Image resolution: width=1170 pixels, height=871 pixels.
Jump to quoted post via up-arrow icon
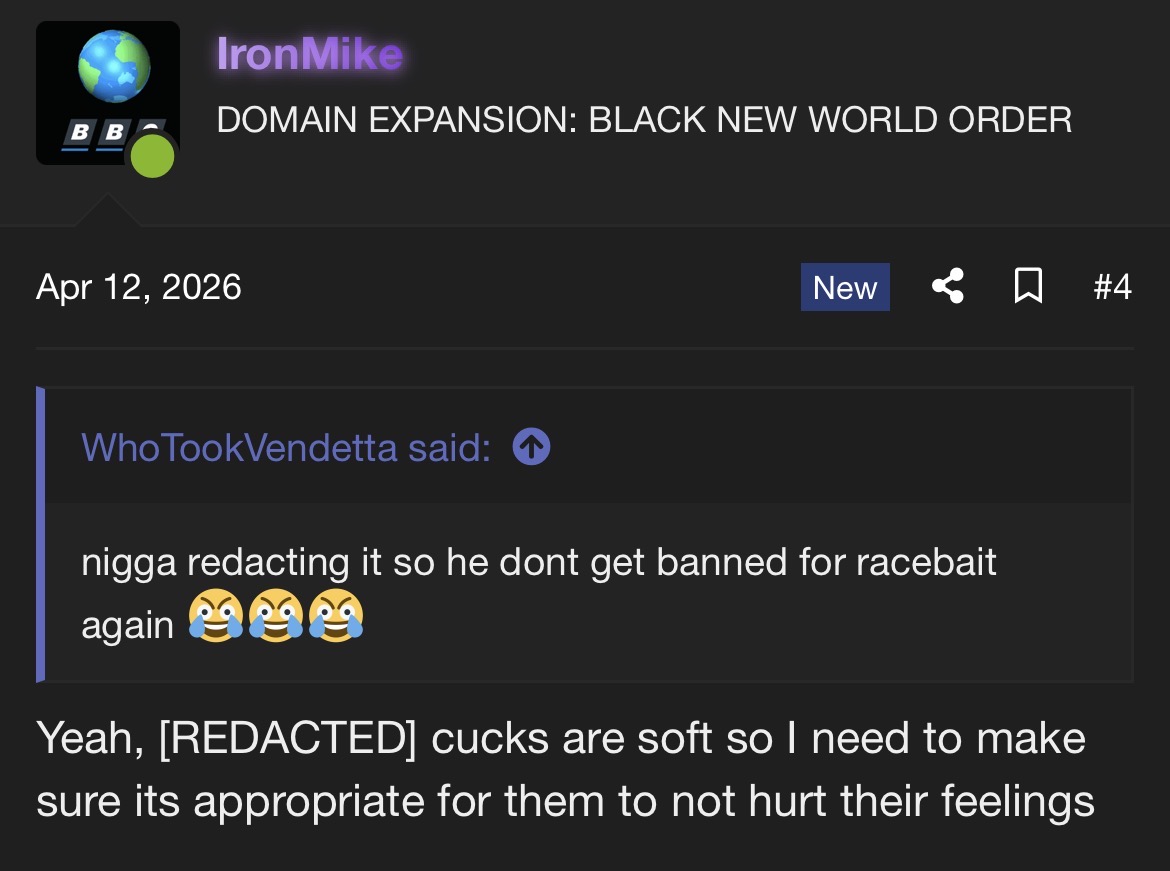tap(531, 447)
